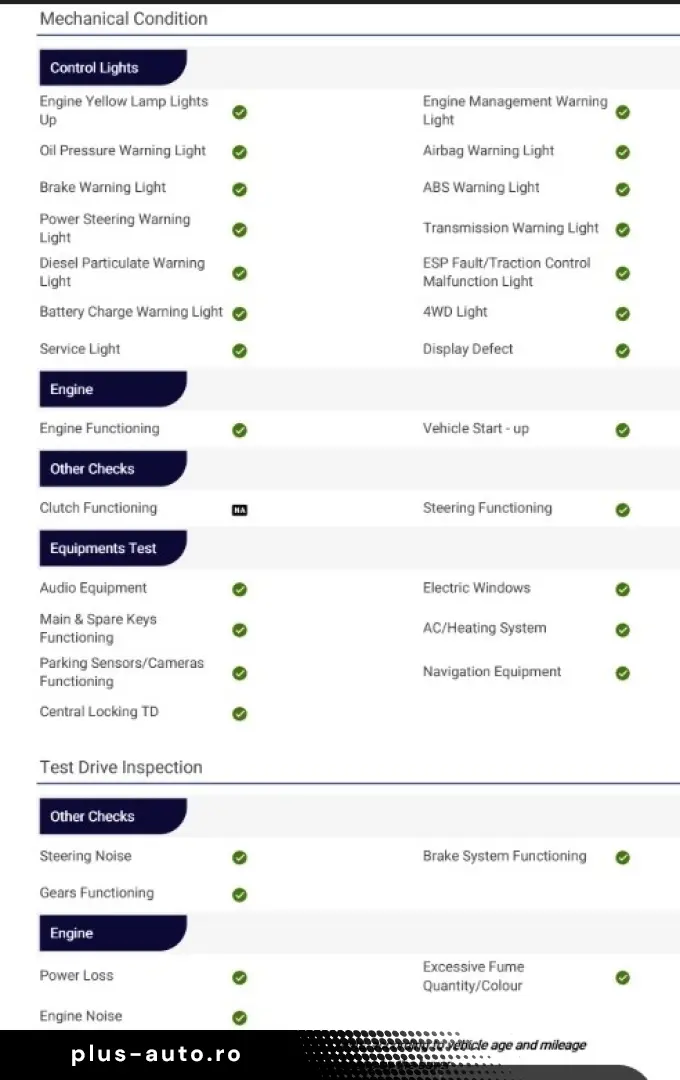Viewport: 680px width, 1080px height.
Task: Select the Equipments Test section tab
Action: (110, 548)
